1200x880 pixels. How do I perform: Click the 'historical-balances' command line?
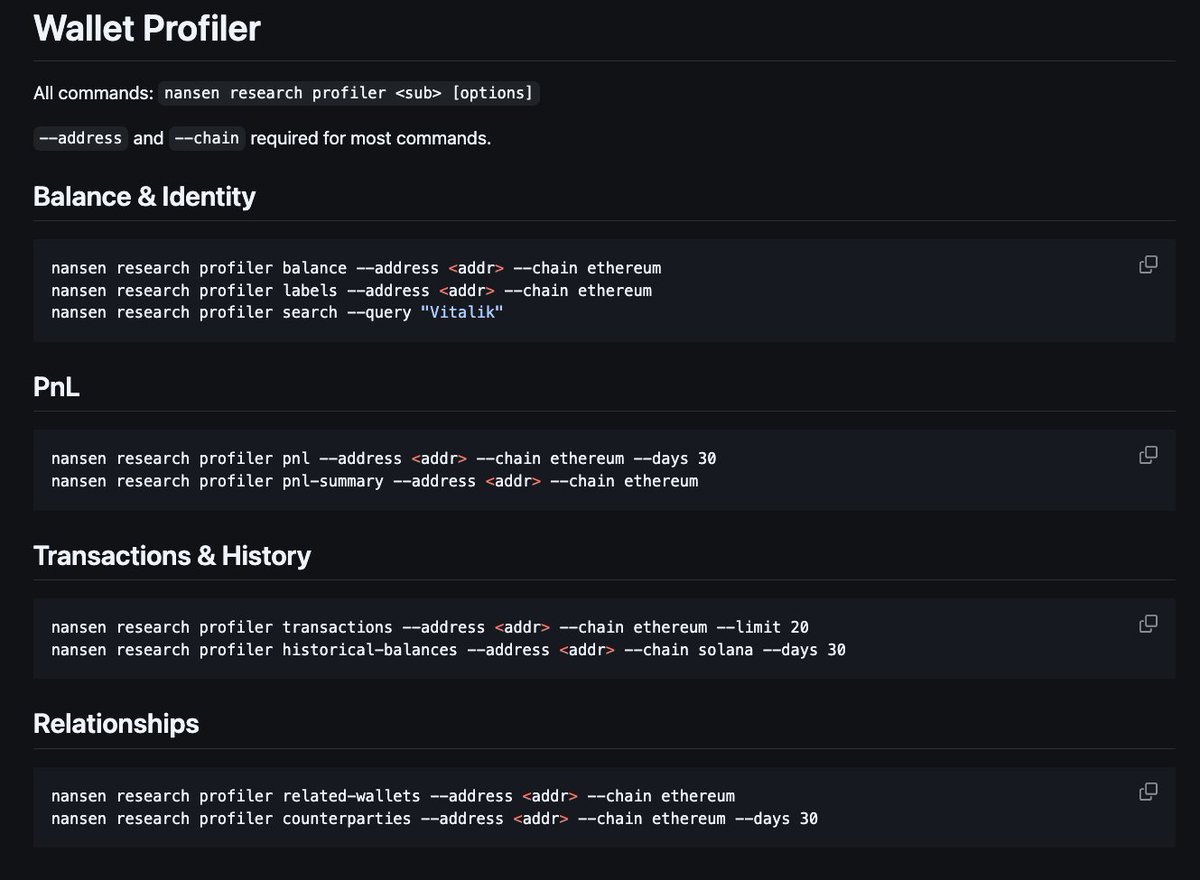pyautogui.click(x=448, y=650)
